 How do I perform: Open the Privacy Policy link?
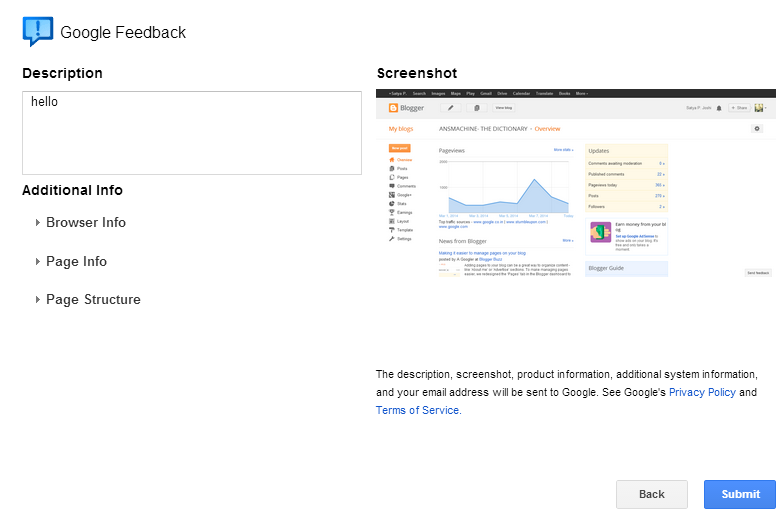pyautogui.click(x=702, y=392)
